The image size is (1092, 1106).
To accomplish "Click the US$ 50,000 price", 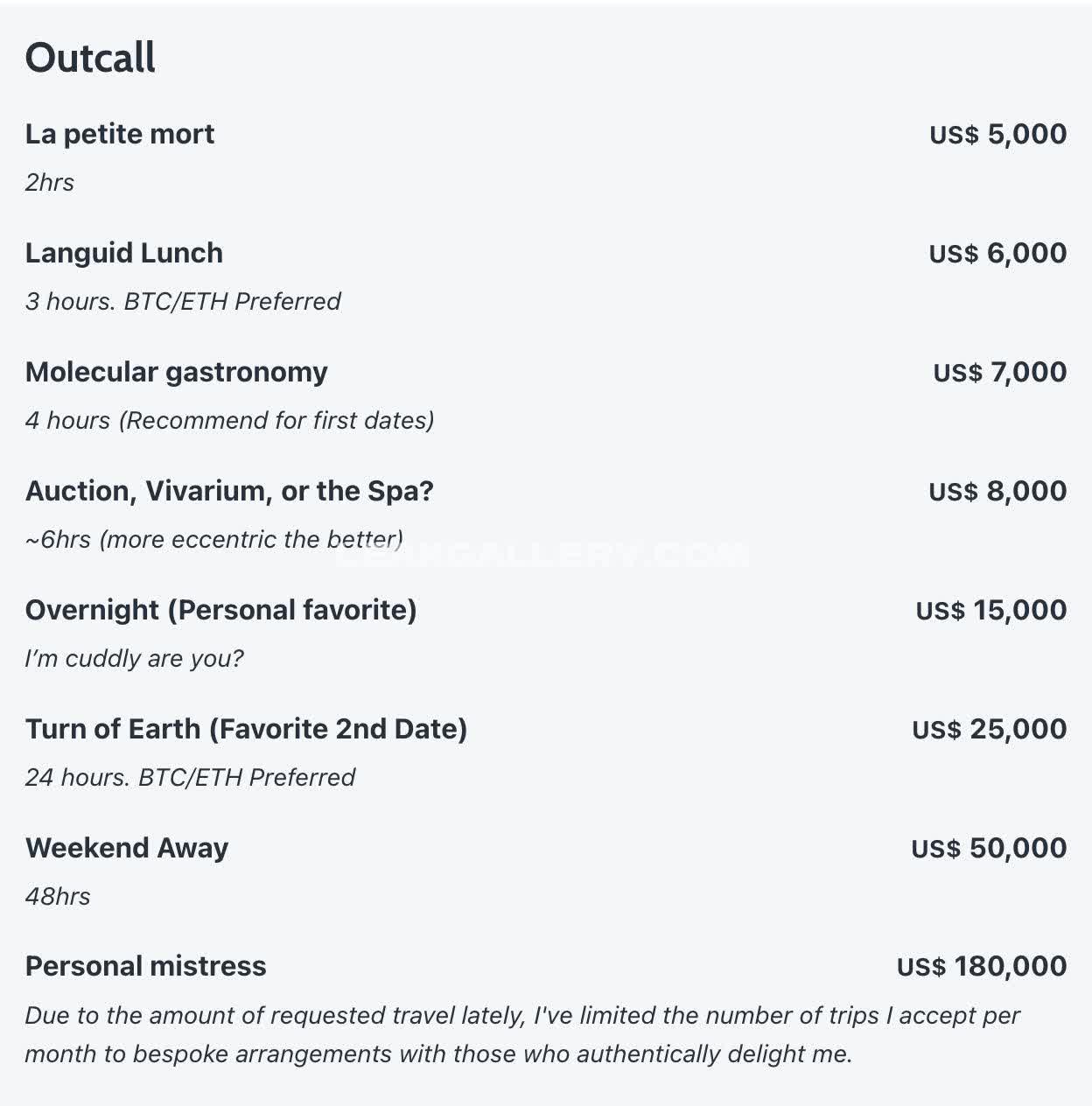I will pyautogui.click(x=989, y=848).
